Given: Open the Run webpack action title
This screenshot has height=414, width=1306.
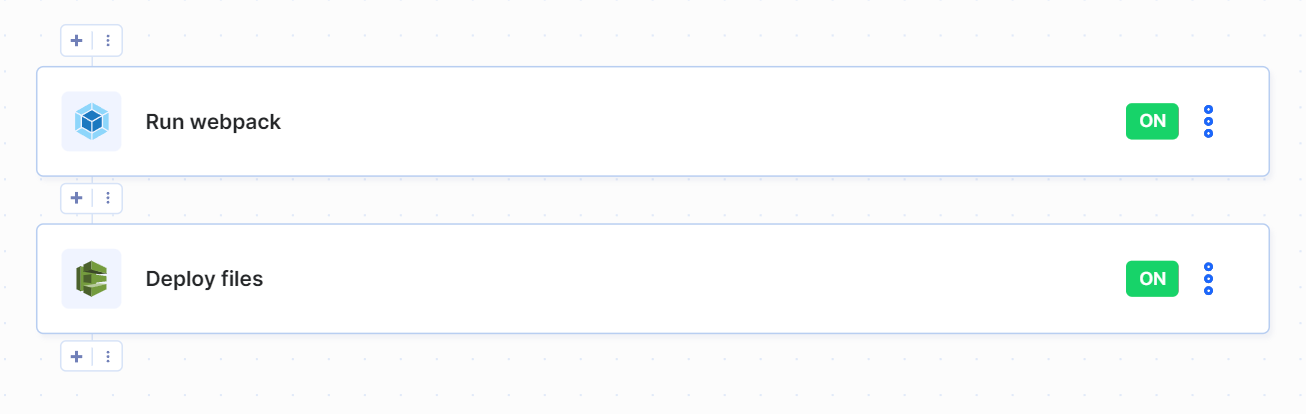Looking at the screenshot, I should (x=213, y=122).
